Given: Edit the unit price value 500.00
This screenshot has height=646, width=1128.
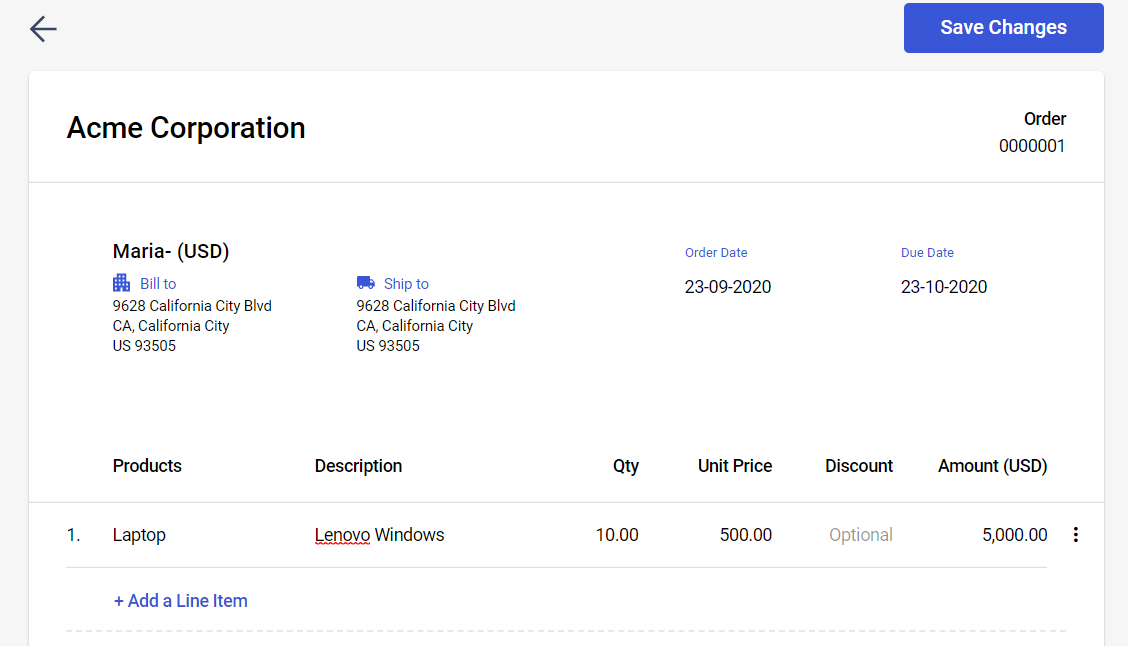Looking at the screenshot, I should [746, 535].
